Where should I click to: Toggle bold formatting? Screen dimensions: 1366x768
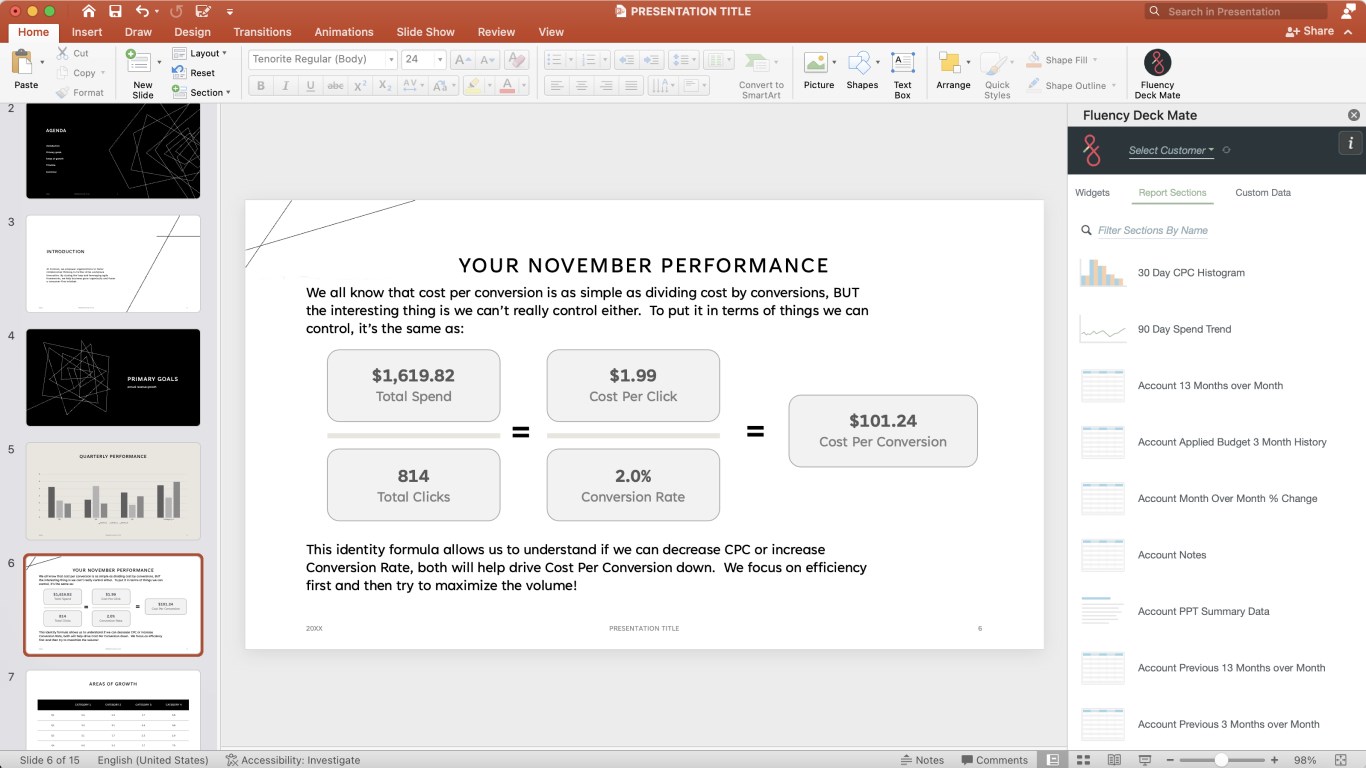(x=261, y=86)
